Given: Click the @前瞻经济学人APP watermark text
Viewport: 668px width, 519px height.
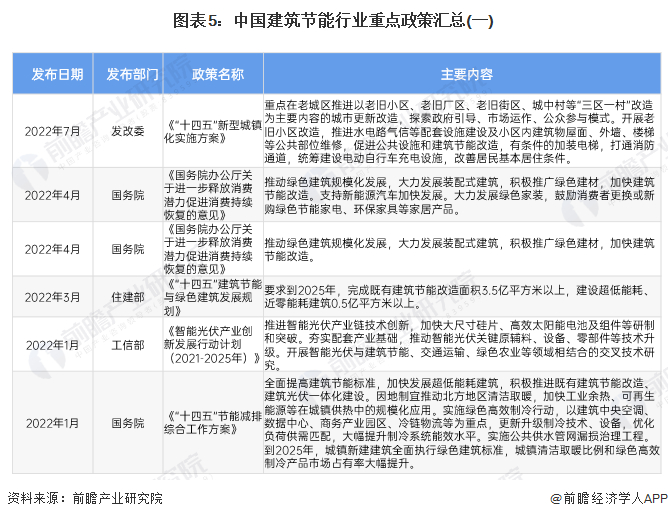Looking at the screenshot, I should (x=609, y=498).
